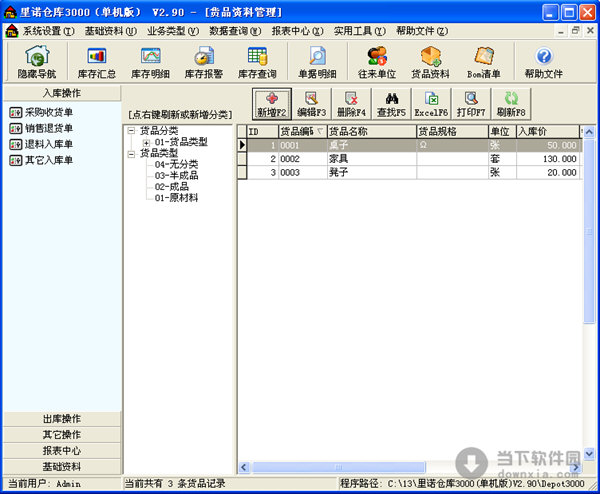Select the 桌子 row cell
Image resolution: width=600 pixels, height=494 pixels.
pyautogui.click(x=372, y=145)
